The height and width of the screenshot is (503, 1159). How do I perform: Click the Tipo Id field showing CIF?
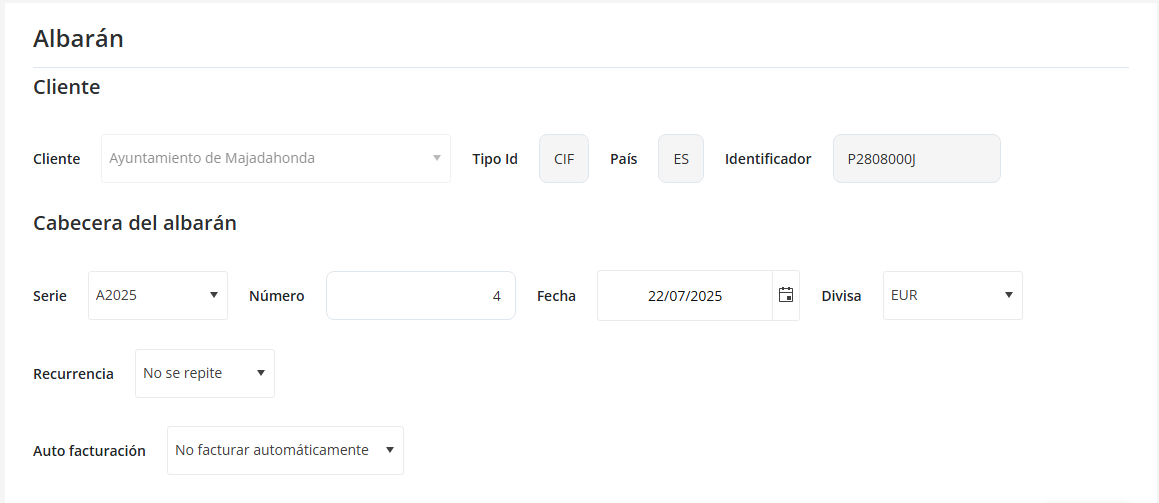(x=564, y=159)
